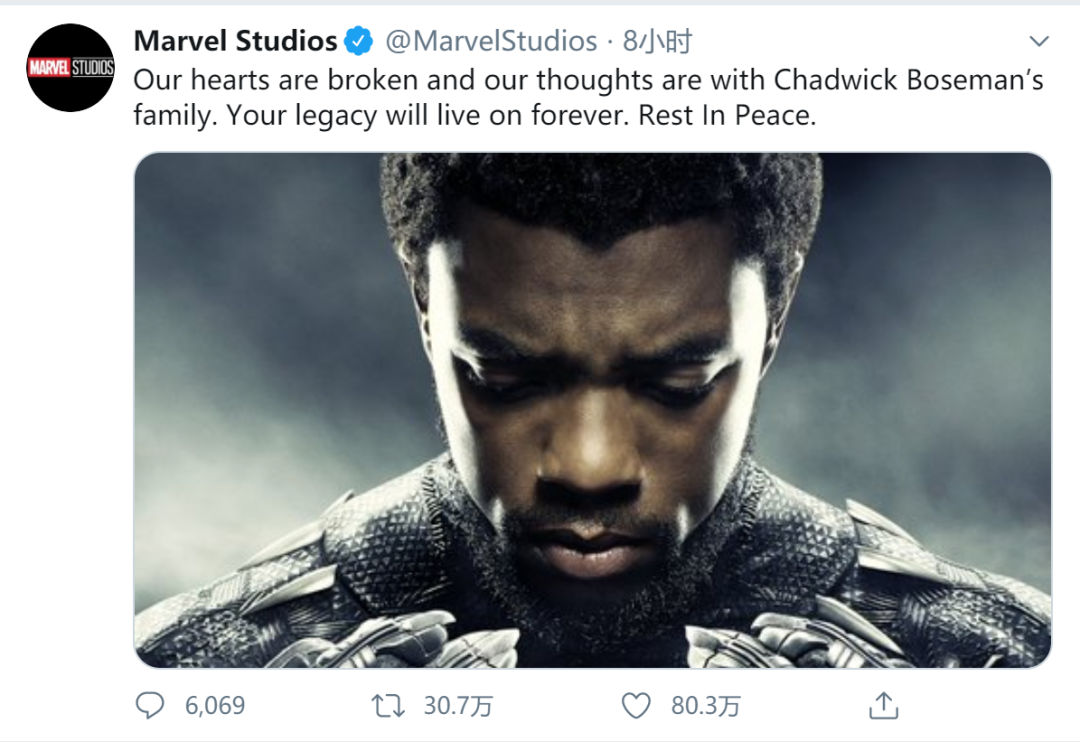Open the Black Panther tribute image
The height and width of the screenshot is (742, 1080).
pos(592,410)
